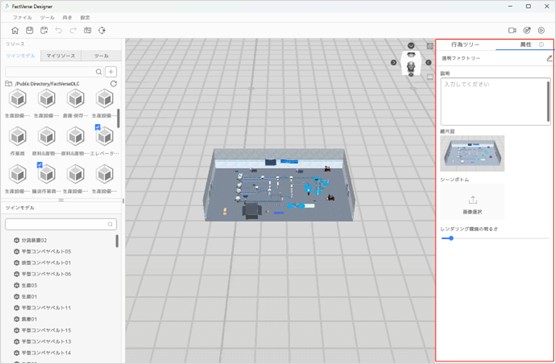Click the /Public Directory/FactVerseDLC path text
The width and height of the screenshot is (556, 364).
tap(47, 84)
